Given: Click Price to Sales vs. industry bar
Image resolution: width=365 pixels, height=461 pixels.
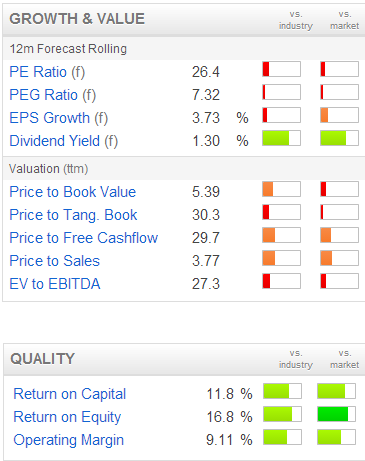Looking at the screenshot, I should (x=281, y=258).
